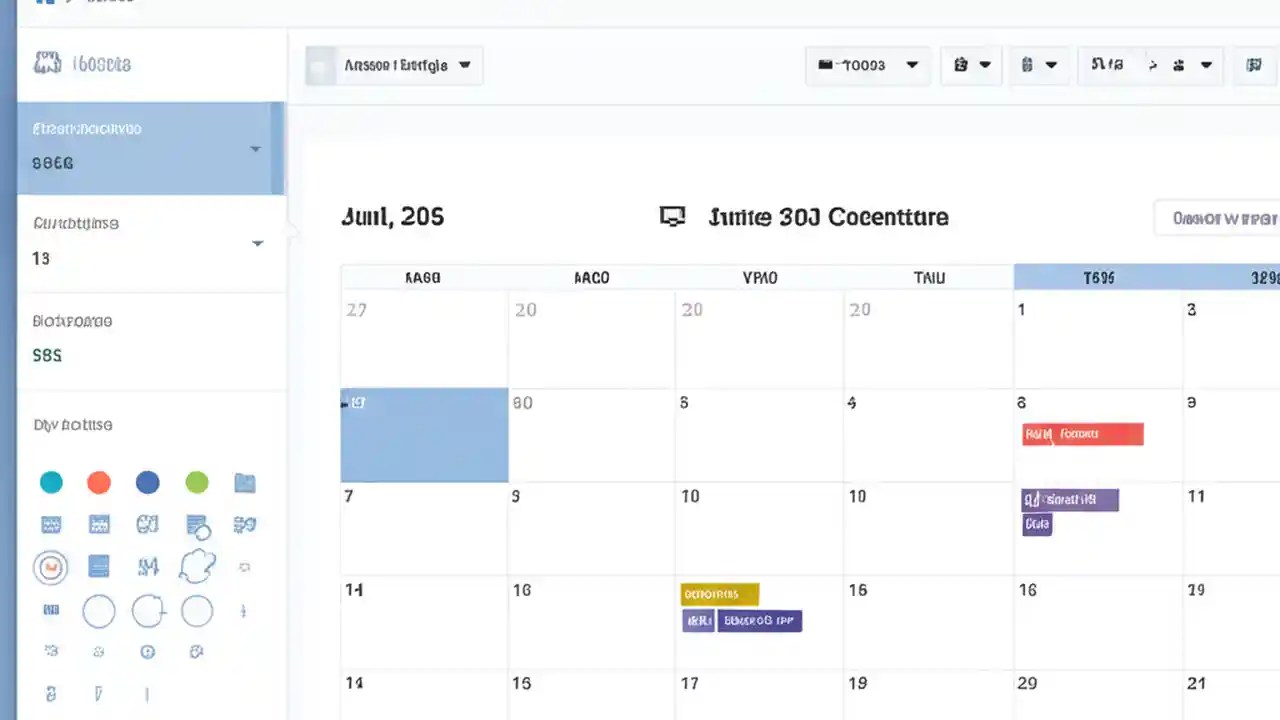Select the target-circle icon with orange center

[x=51, y=567]
